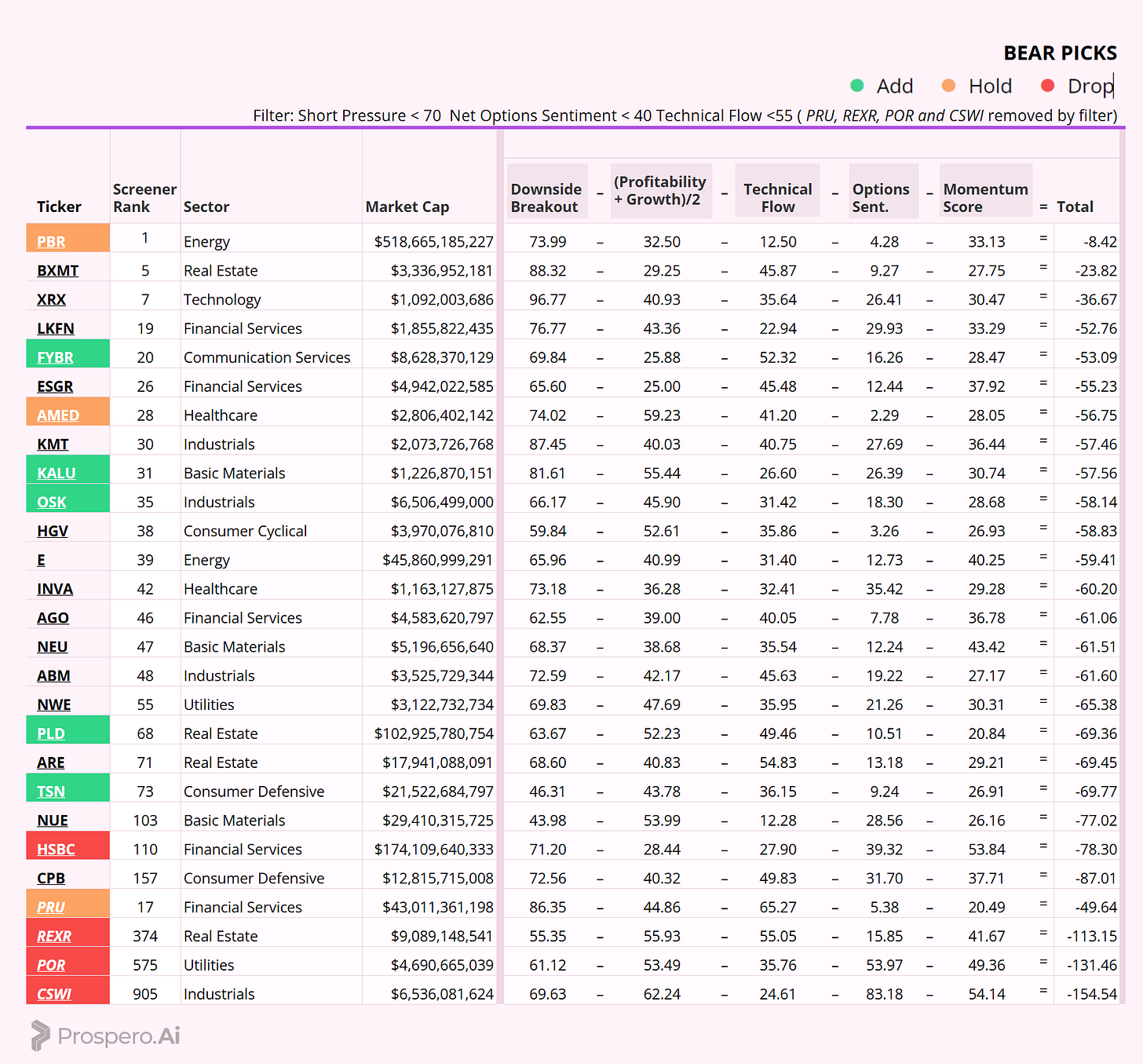1143x1064 pixels.
Task: Click the -154.54 total value
Action: point(1092,995)
